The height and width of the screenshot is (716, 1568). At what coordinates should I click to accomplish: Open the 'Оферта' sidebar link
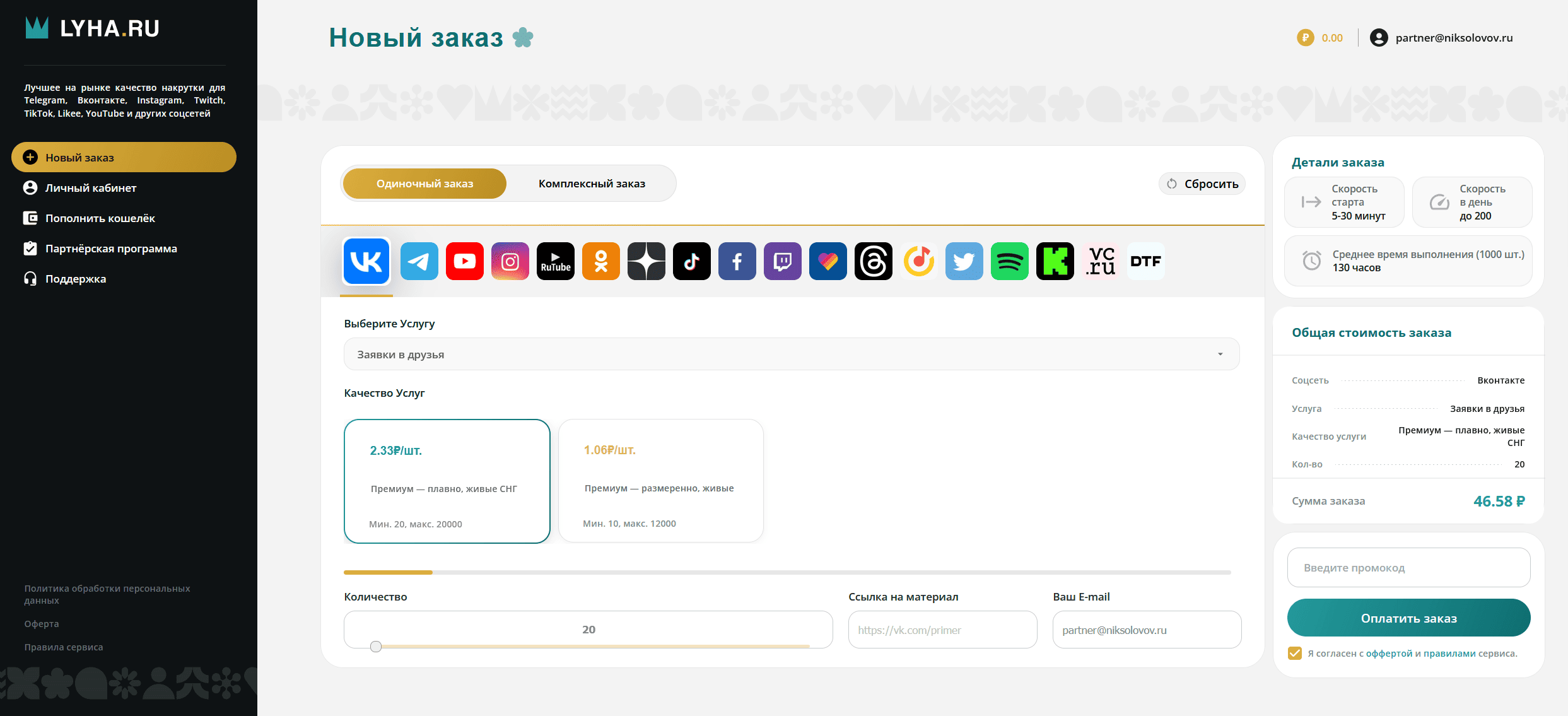(42, 624)
